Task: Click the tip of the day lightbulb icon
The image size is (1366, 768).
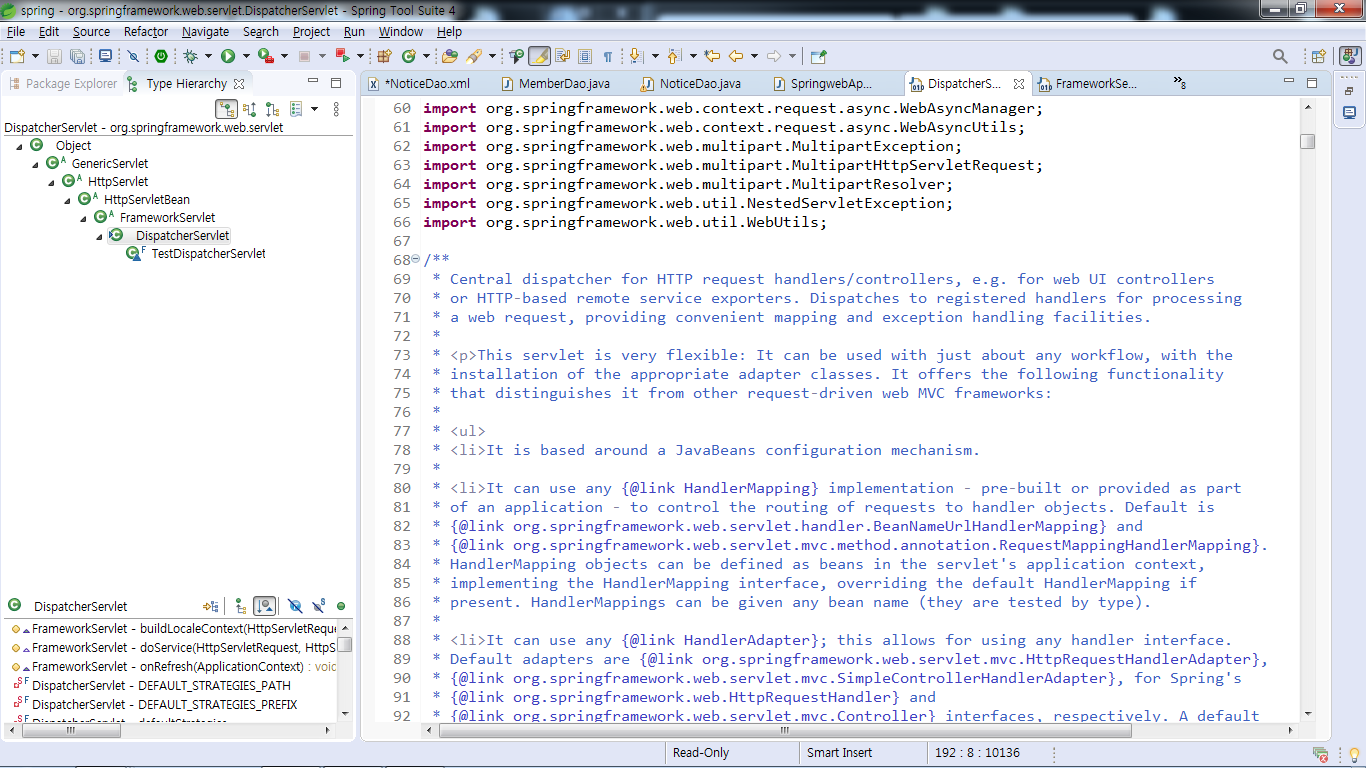Action: coord(1353,753)
